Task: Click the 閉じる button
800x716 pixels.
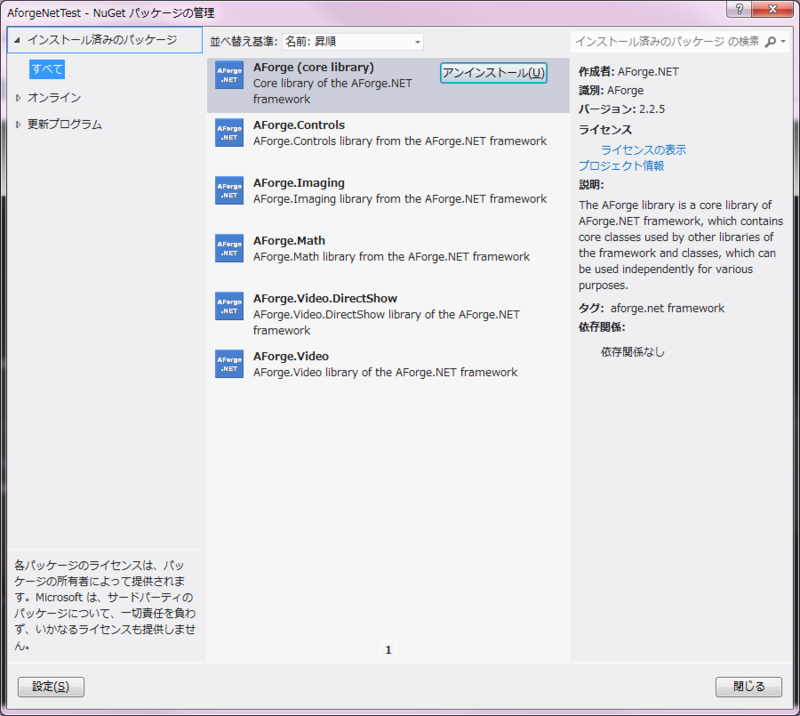Action: click(x=748, y=686)
